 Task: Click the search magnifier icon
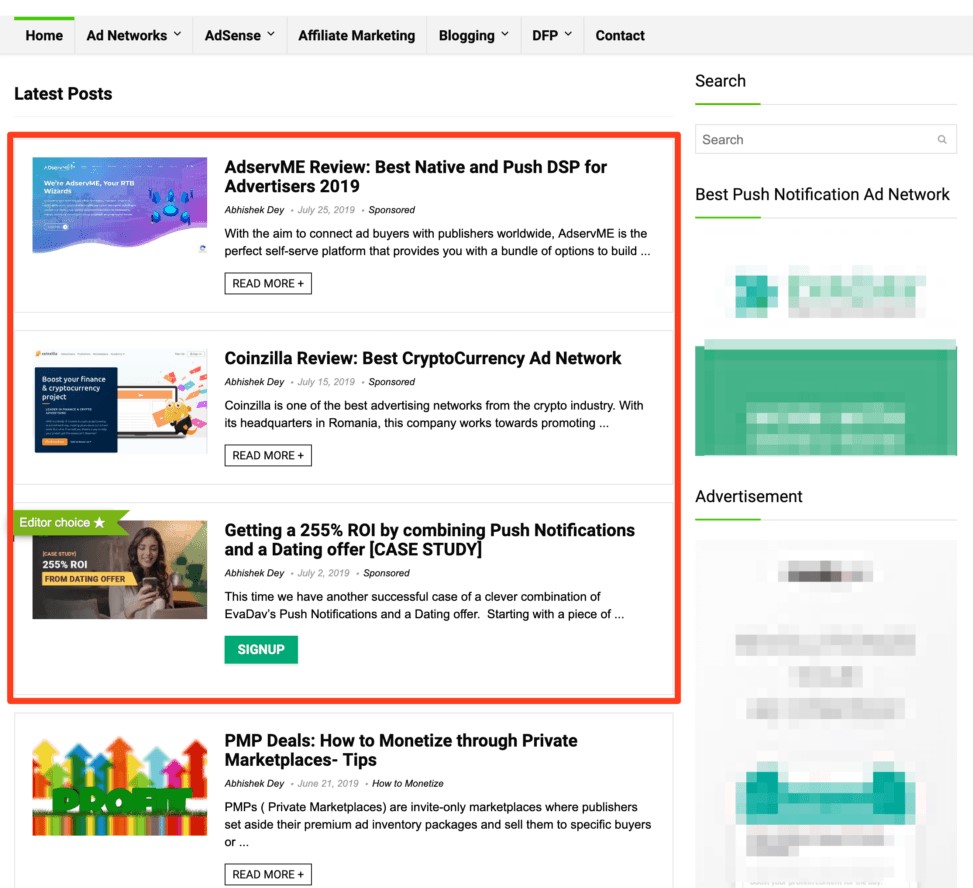tap(941, 140)
